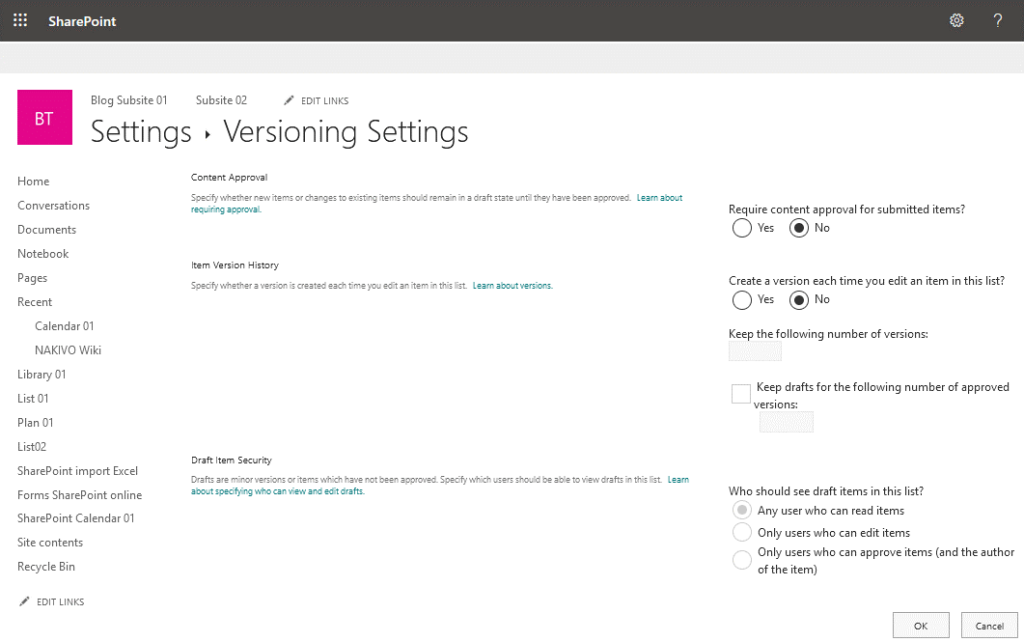Image resolution: width=1024 pixels, height=642 pixels.
Task: Open the SharePoint settings gear
Action: [957, 20]
